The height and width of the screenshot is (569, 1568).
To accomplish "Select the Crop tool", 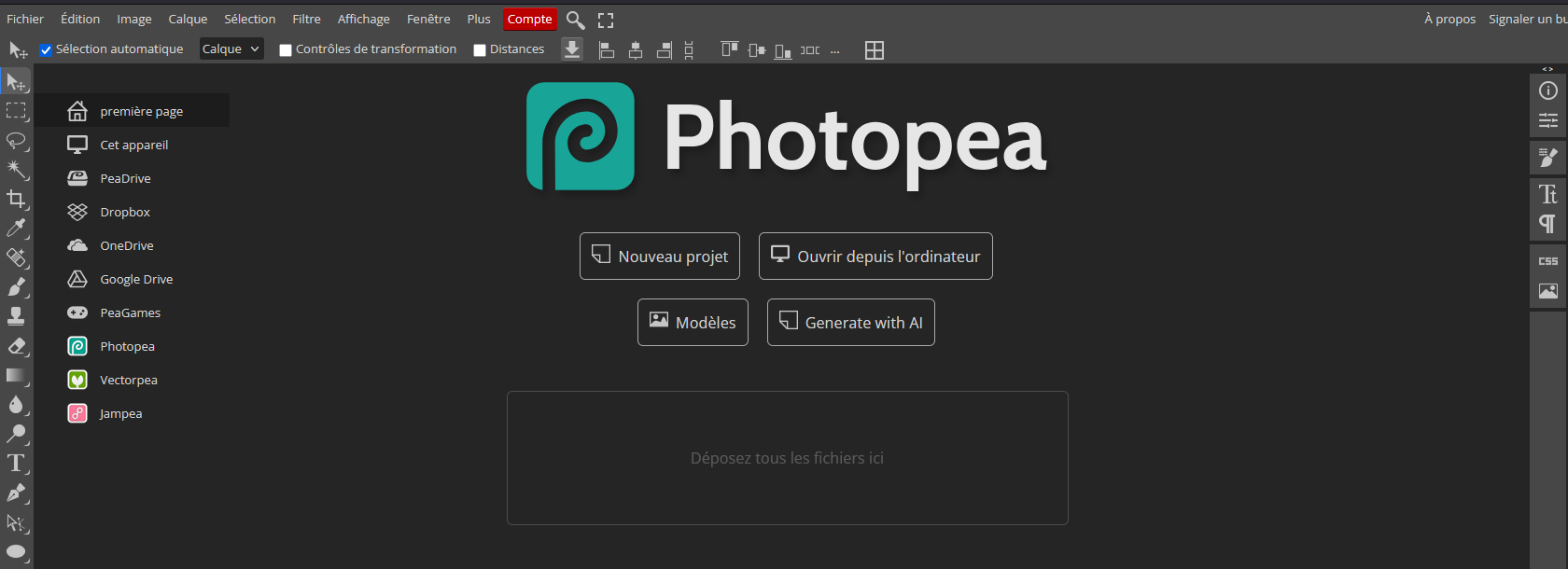I will coord(16,199).
